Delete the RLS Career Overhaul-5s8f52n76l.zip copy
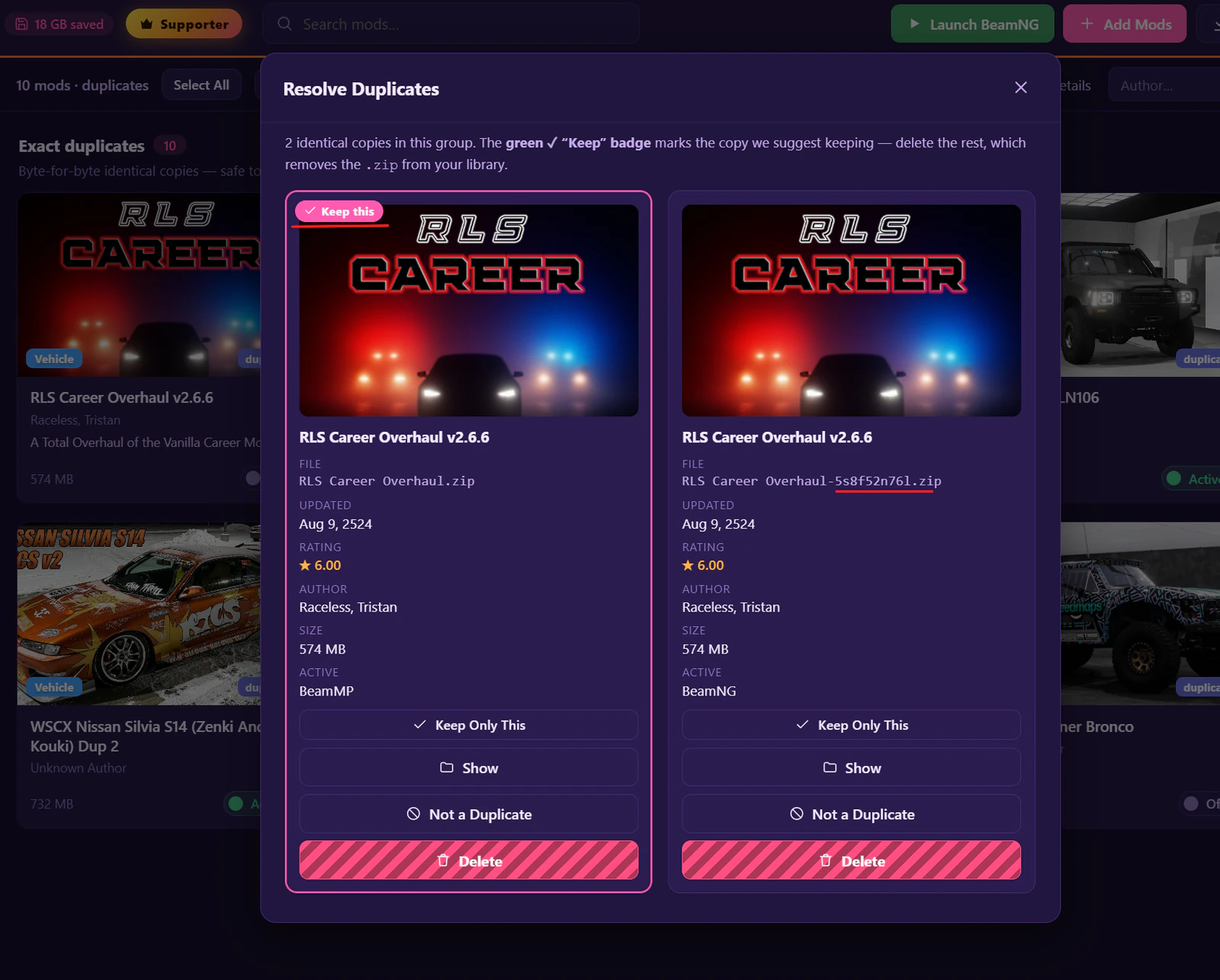Screen dimensions: 1220x980 [851, 860]
